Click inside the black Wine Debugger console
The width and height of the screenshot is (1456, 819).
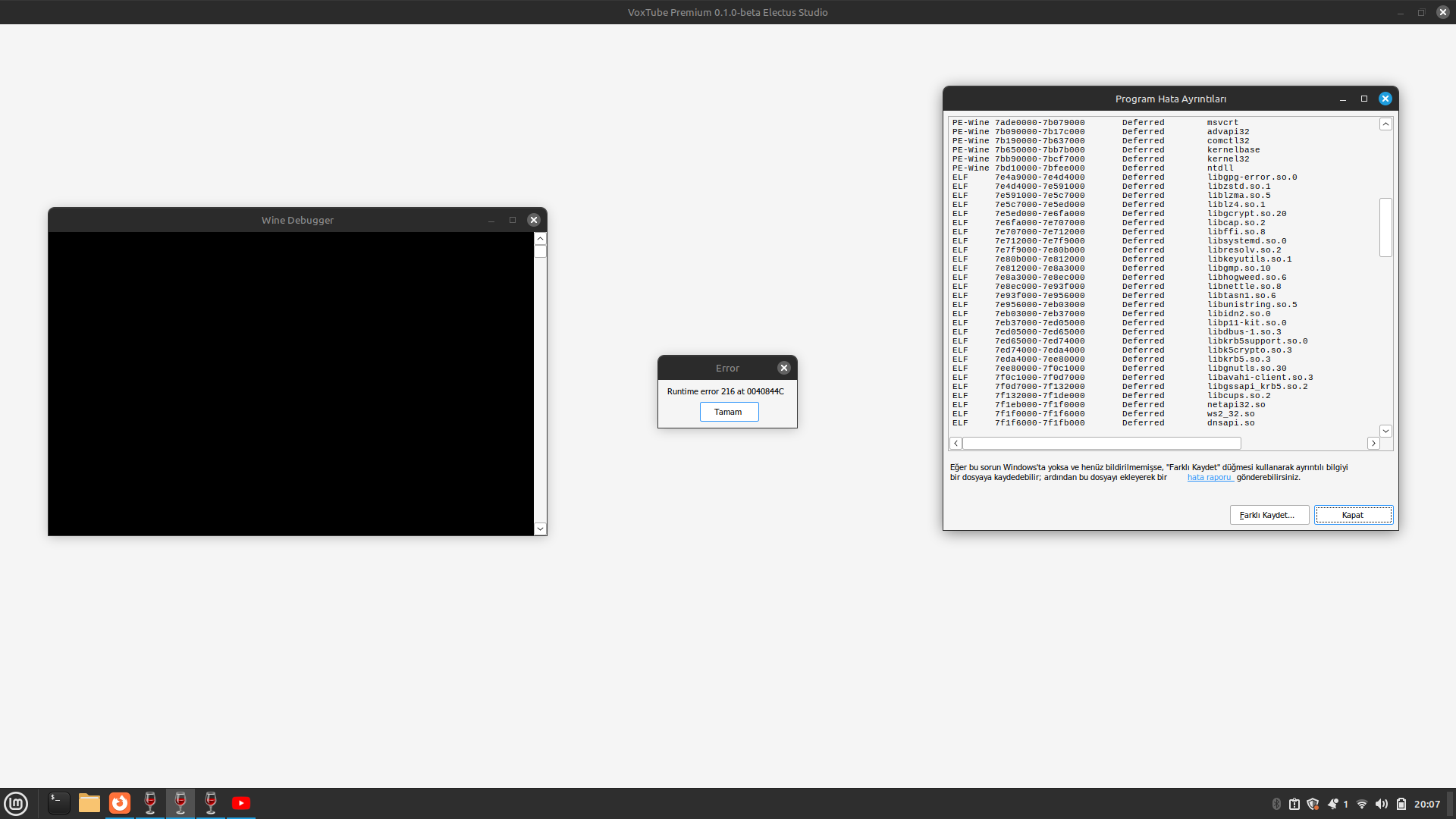(291, 384)
